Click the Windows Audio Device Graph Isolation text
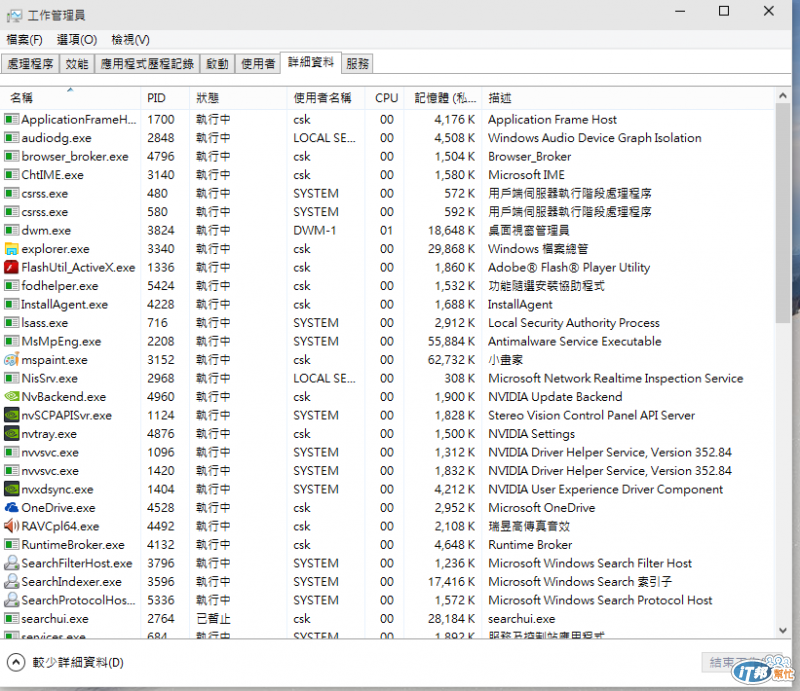Image resolution: width=800 pixels, height=691 pixels. point(594,138)
